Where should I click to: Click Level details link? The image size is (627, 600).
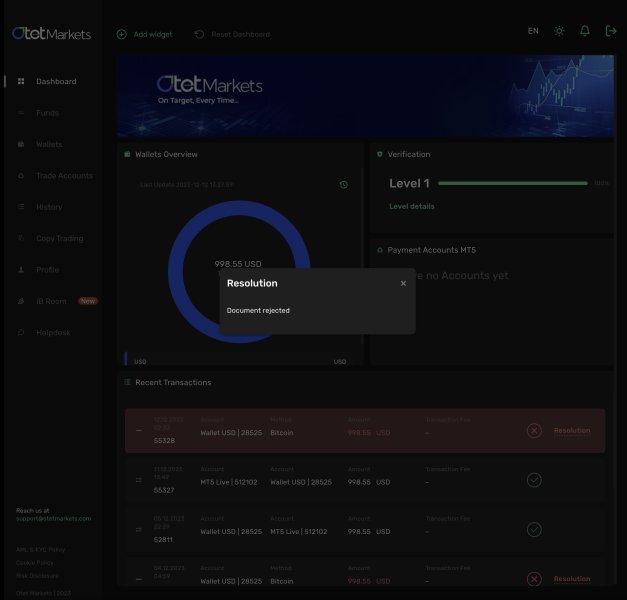(411, 206)
